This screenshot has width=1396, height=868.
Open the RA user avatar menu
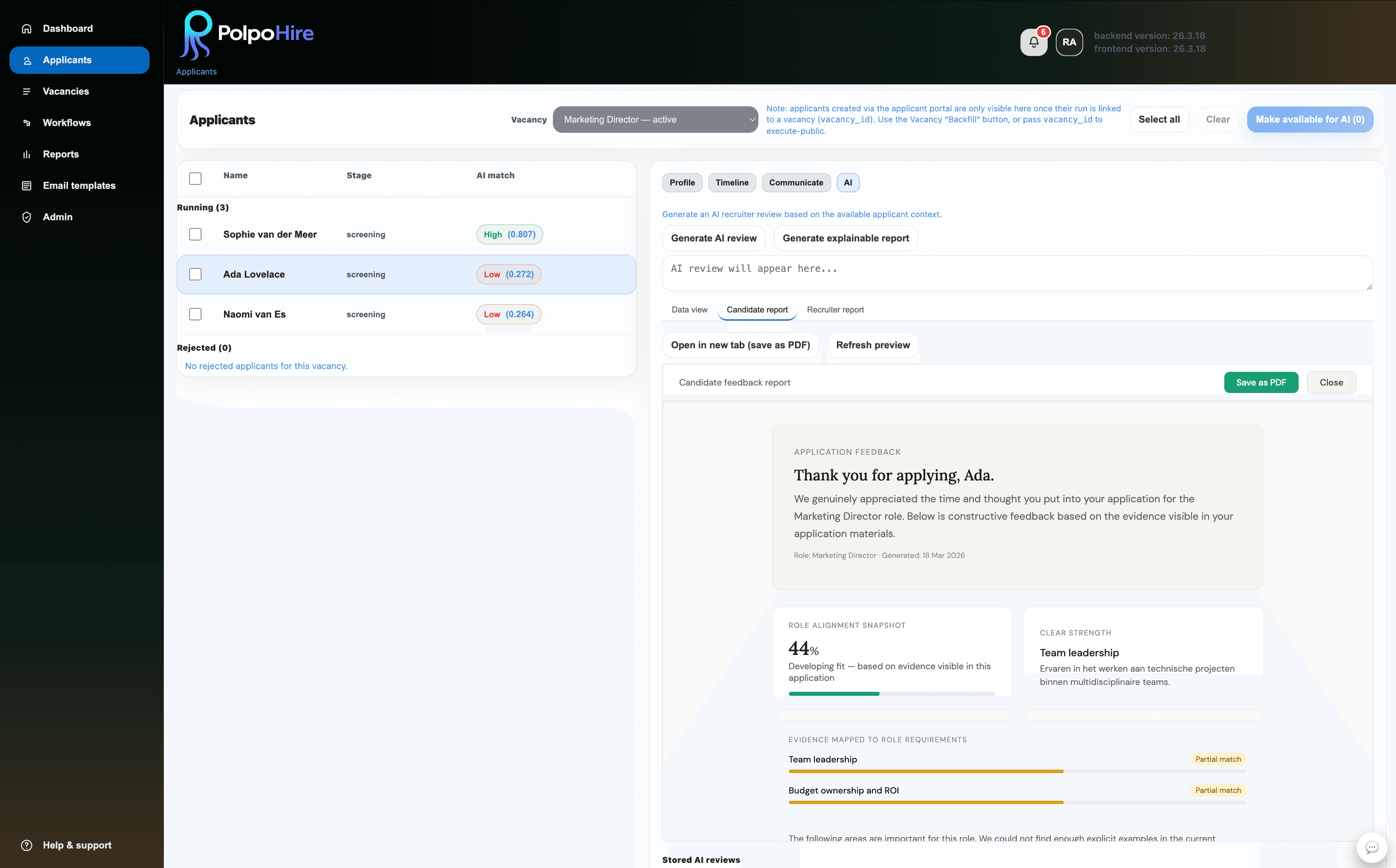tap(1069, 43)
